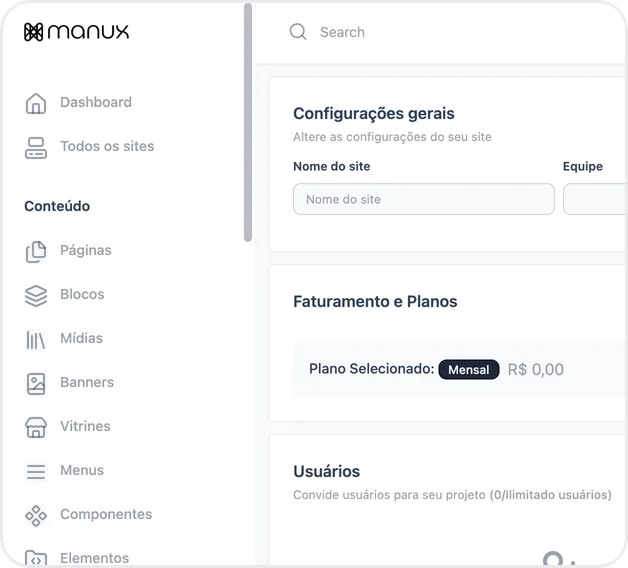Click the Menus hamburger icon
This screenshot has height=568, width=628.
[x=36, y=471]
